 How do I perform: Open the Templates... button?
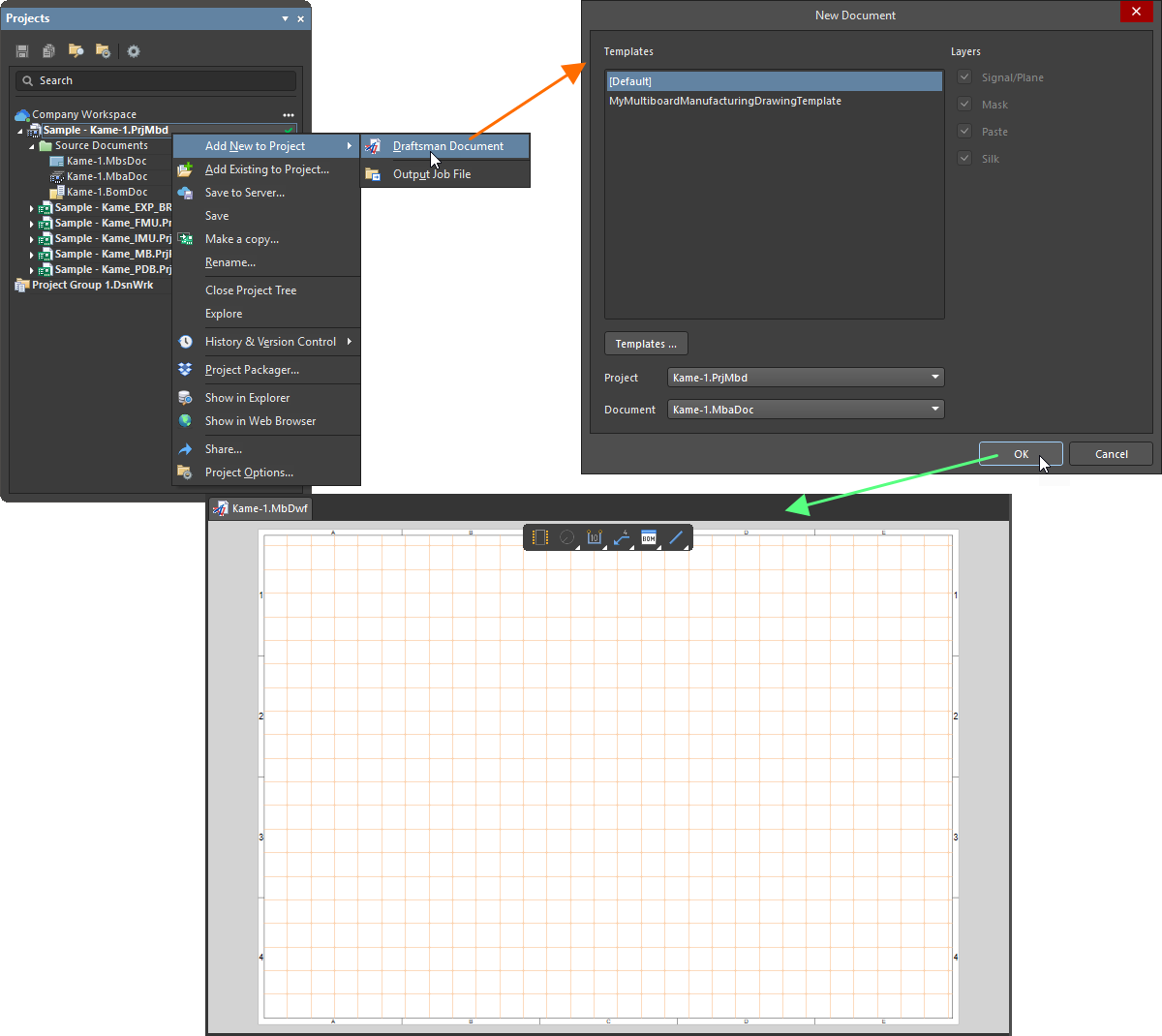pos(645,343)
